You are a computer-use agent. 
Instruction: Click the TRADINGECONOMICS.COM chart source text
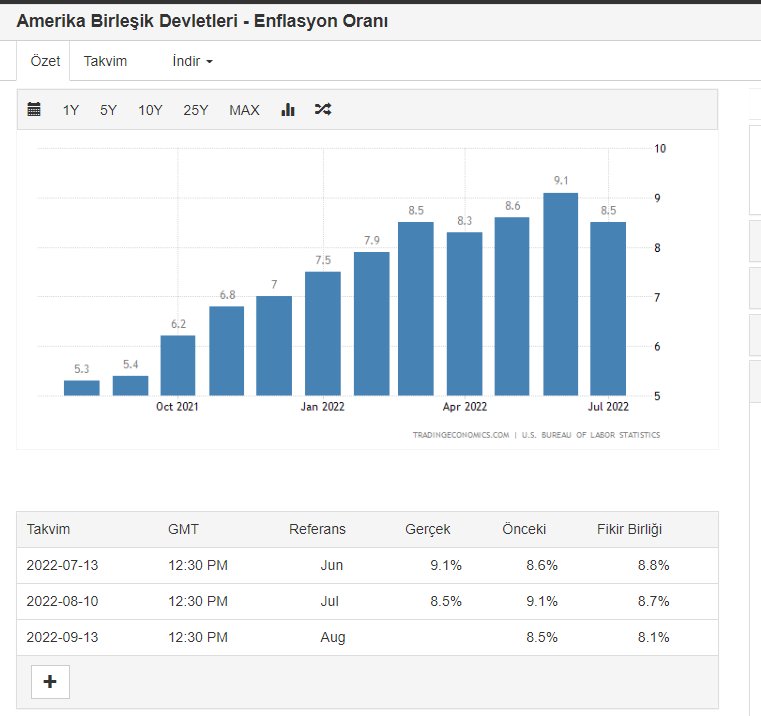click(x=461, y=435)
